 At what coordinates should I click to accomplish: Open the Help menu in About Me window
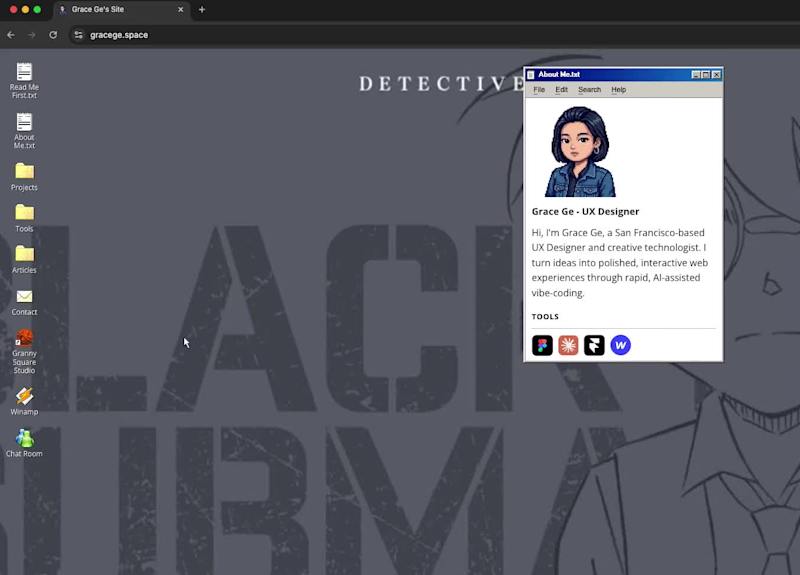pyautogui.click(x=618, y=90)
